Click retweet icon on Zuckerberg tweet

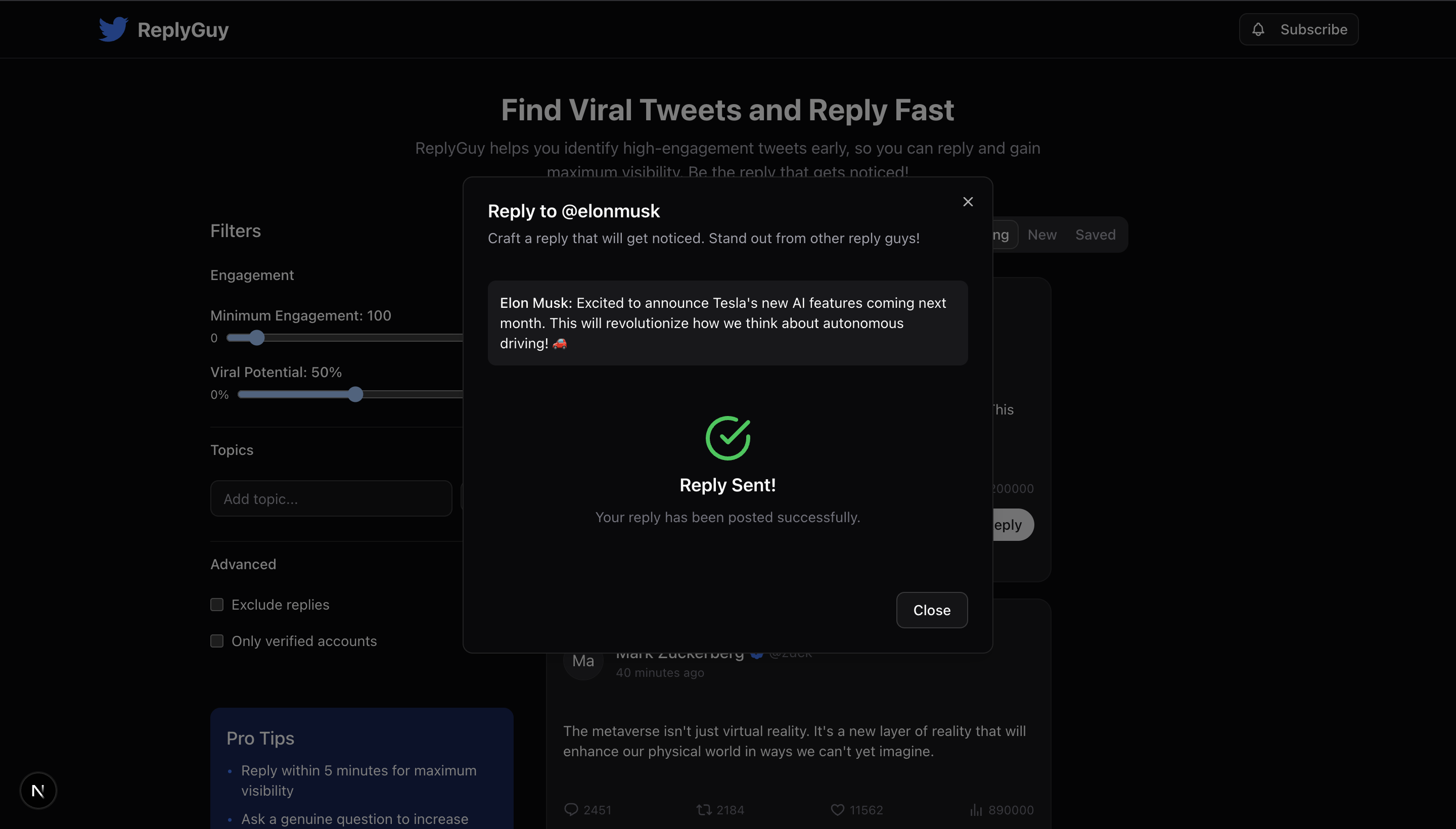[704, 810]
